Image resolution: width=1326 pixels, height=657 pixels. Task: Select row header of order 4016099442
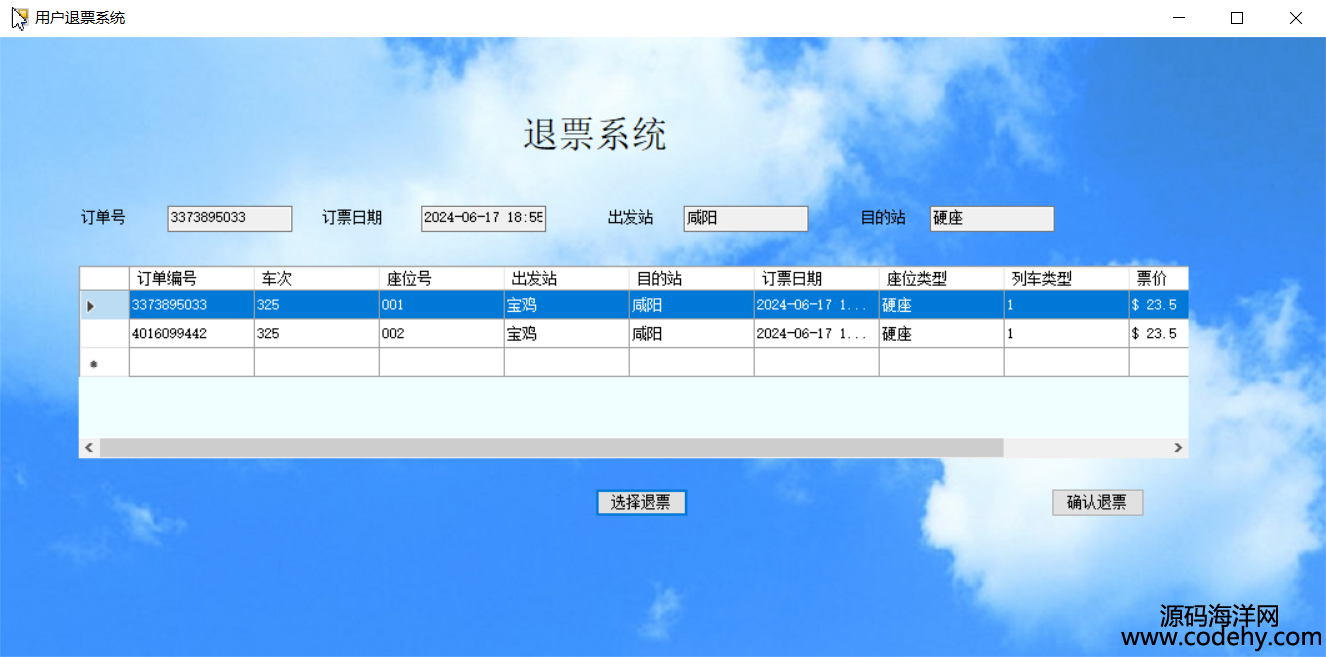pyautogui.click(x=105, y=334)
